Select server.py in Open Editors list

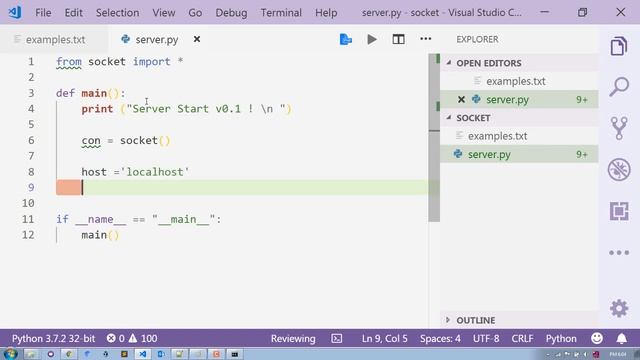519,100
